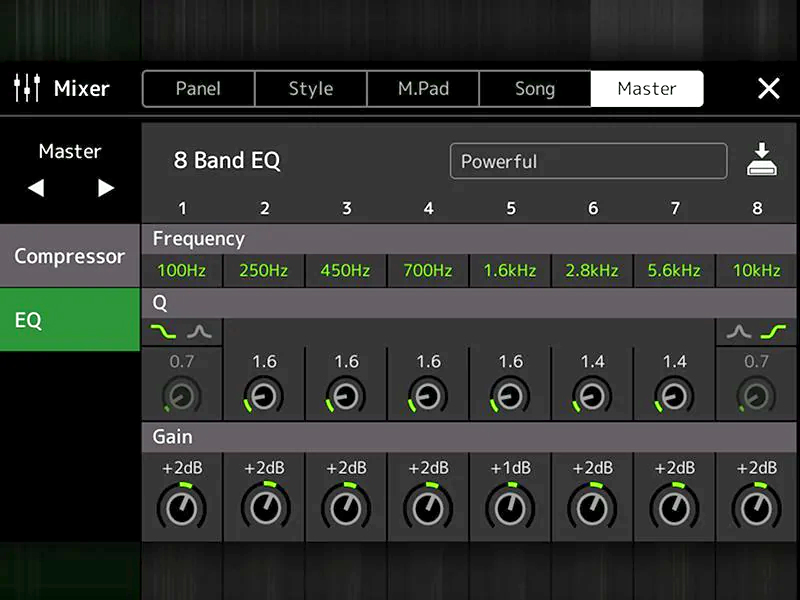
Task: Open the Song tab
Action: tap(535, 89)
